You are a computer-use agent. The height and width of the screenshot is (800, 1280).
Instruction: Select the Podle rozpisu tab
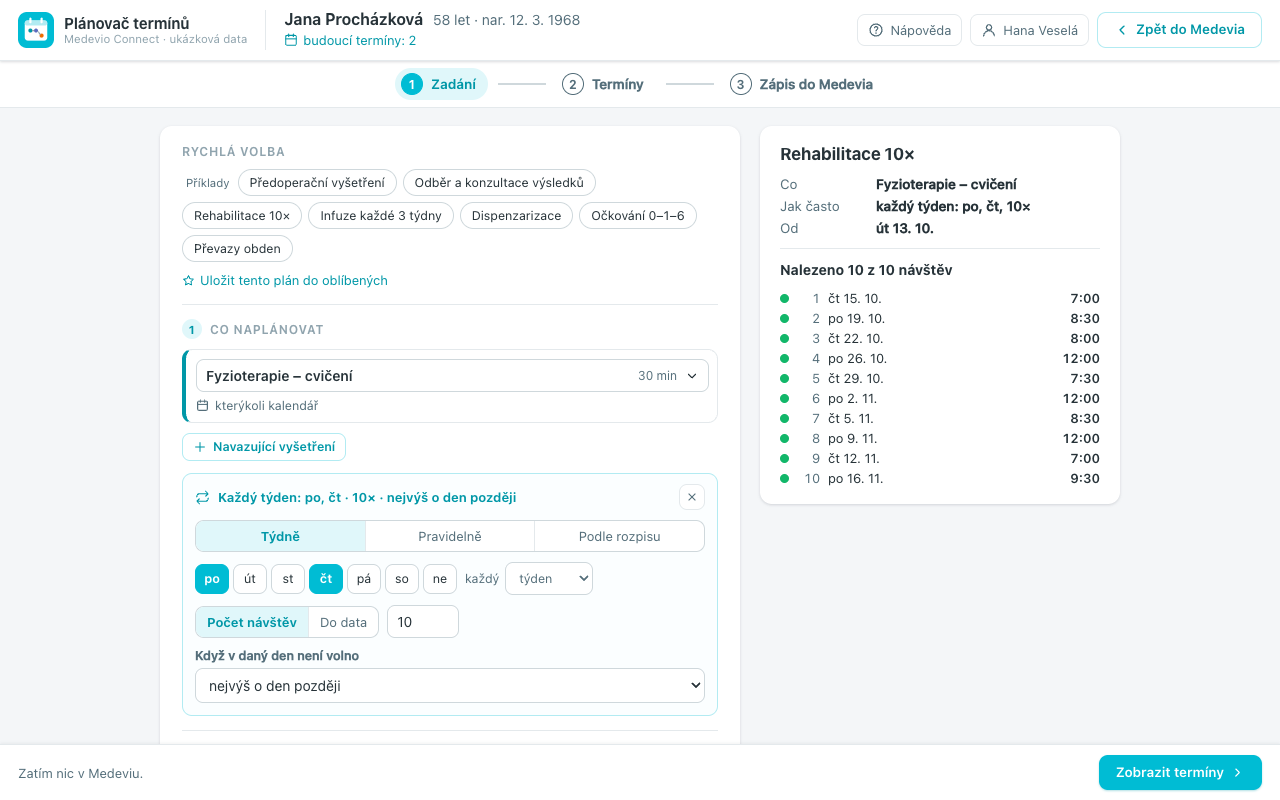point(620,536)
